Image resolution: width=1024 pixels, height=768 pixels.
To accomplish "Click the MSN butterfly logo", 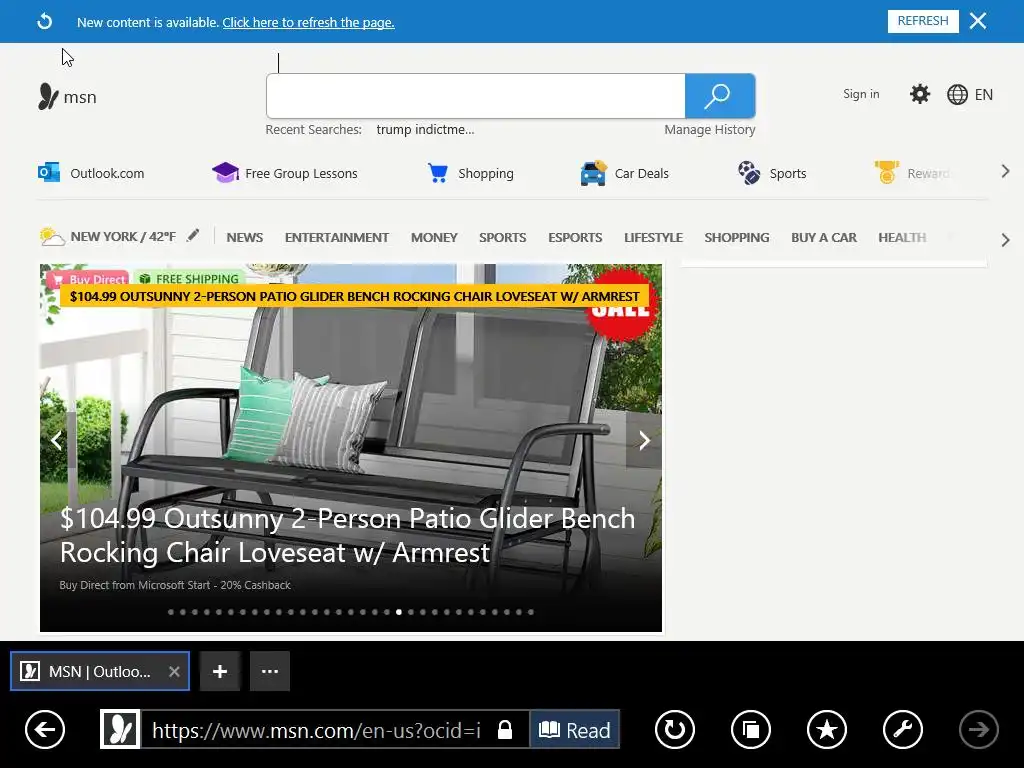I will pyautogui.click(x=48, y=97).
